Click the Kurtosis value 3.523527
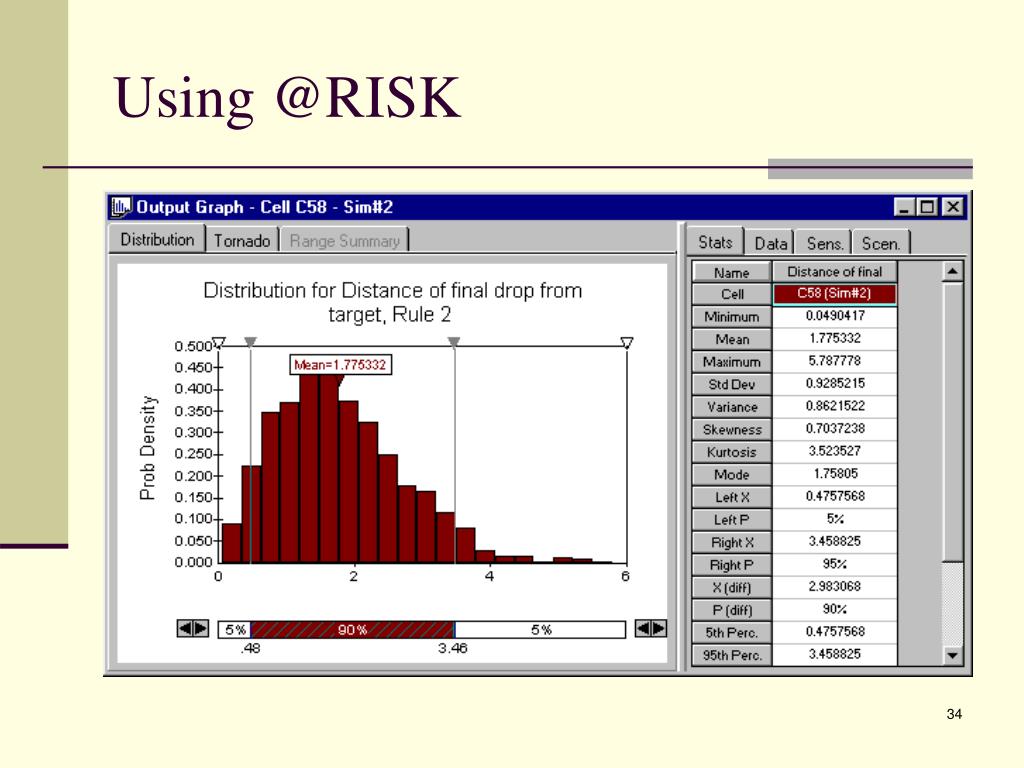The image size is (1024, 768). [835, 451]
